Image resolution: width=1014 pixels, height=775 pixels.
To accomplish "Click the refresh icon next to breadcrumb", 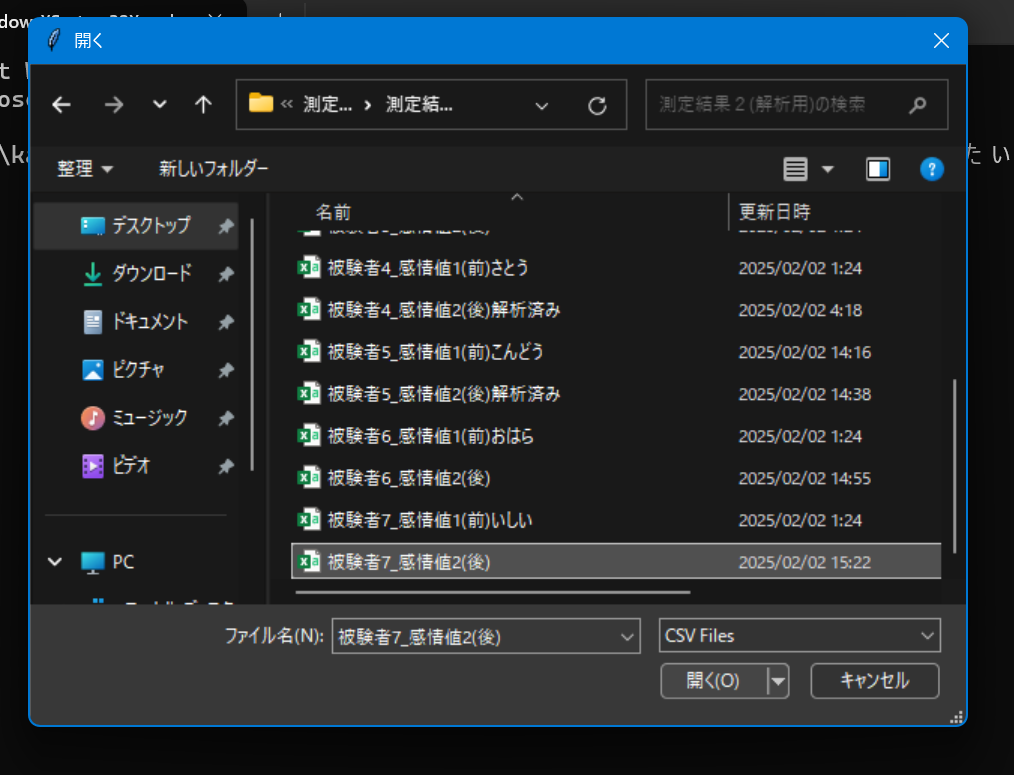I will [597, 104].
